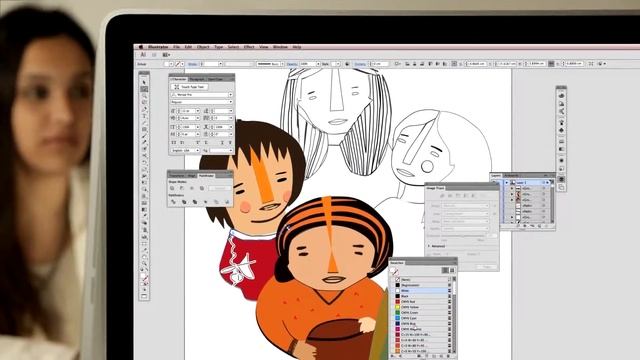This screenshot has width=640, height=360.
Task: Open the language dropdown (English: USA)
Action: pos(198,150)
